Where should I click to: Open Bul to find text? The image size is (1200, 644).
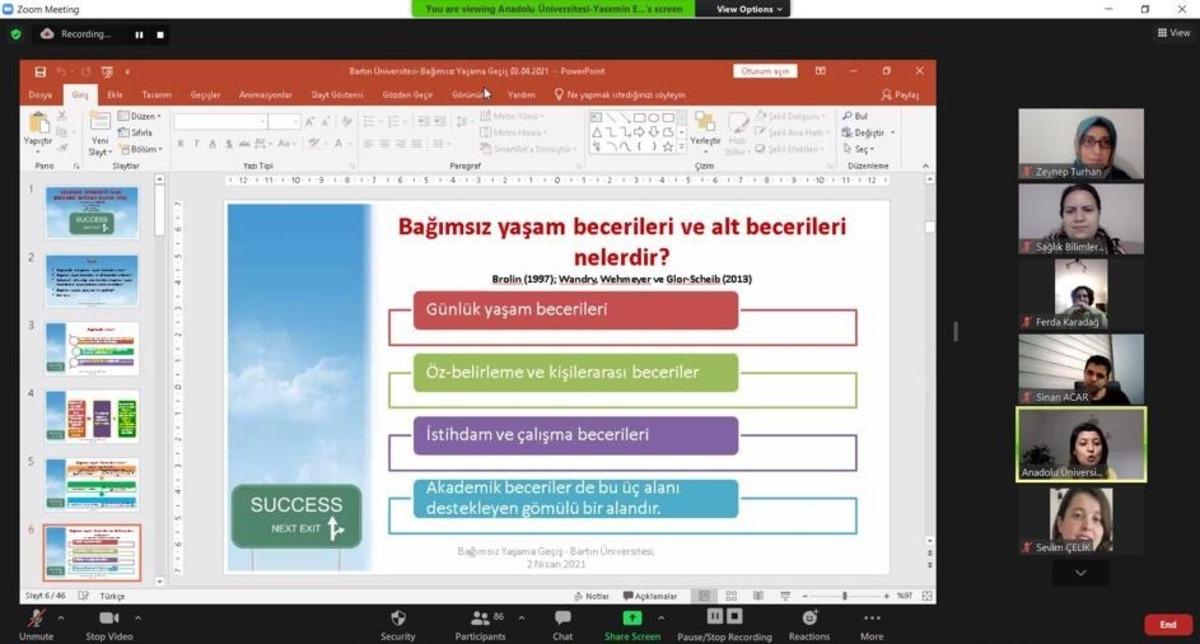coord(859,116)
